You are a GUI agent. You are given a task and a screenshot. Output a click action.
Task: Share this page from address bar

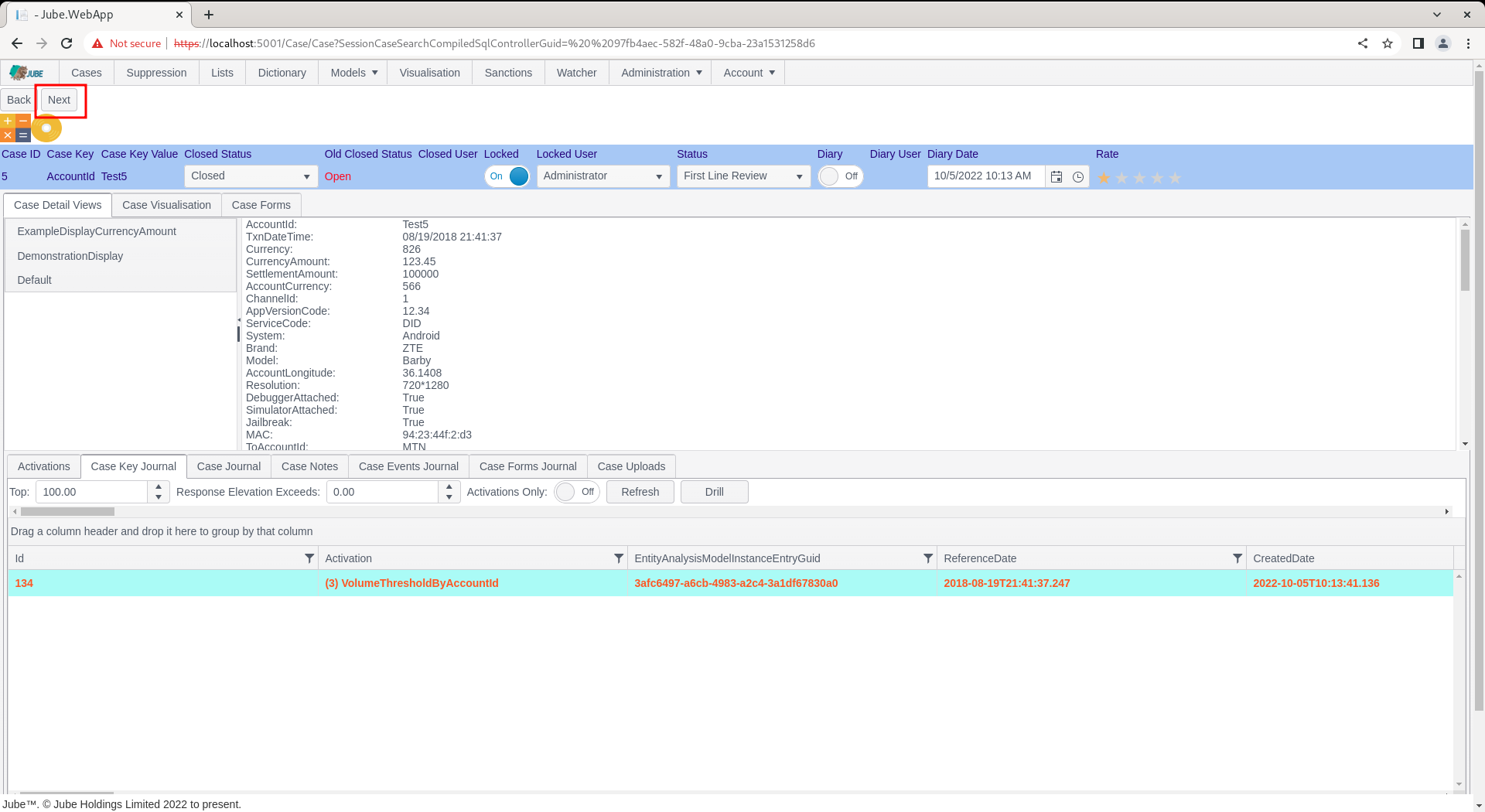tap(1363, 43)
